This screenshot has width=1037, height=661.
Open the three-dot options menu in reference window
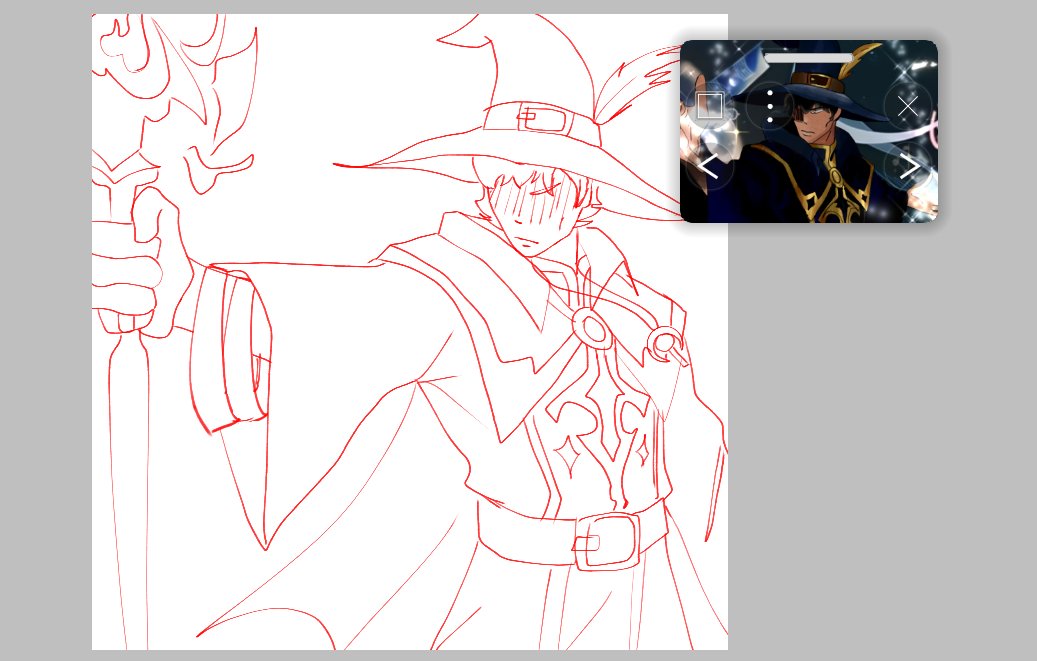[770, 106]
